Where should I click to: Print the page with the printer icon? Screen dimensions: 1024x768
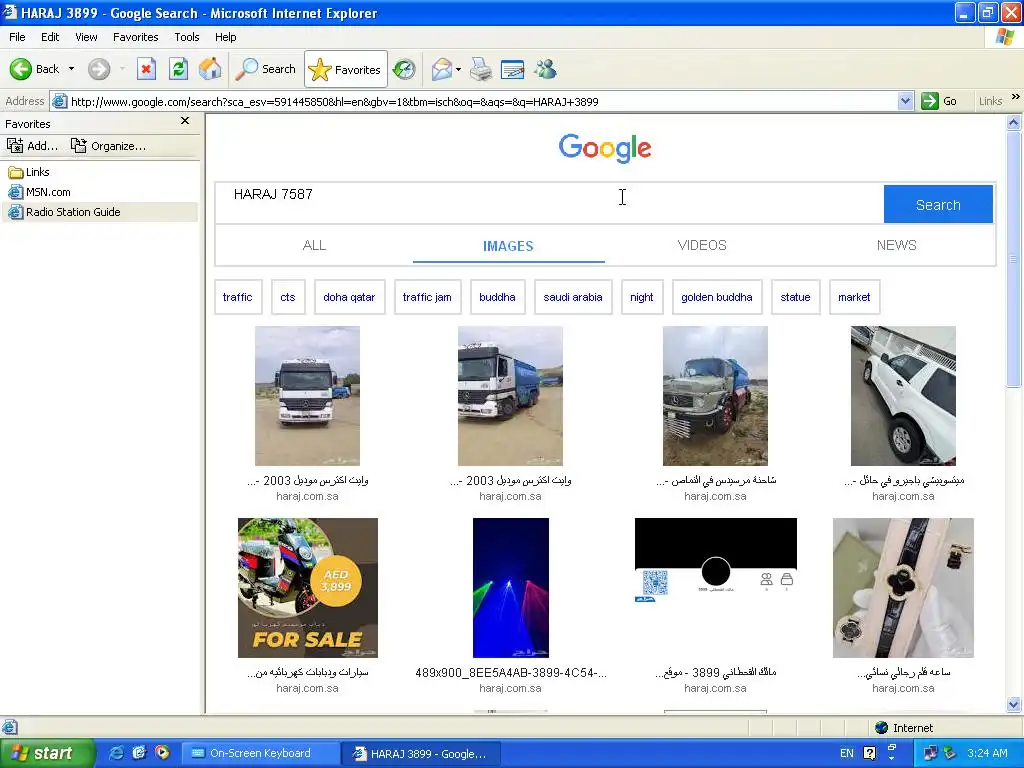[481, 69]
